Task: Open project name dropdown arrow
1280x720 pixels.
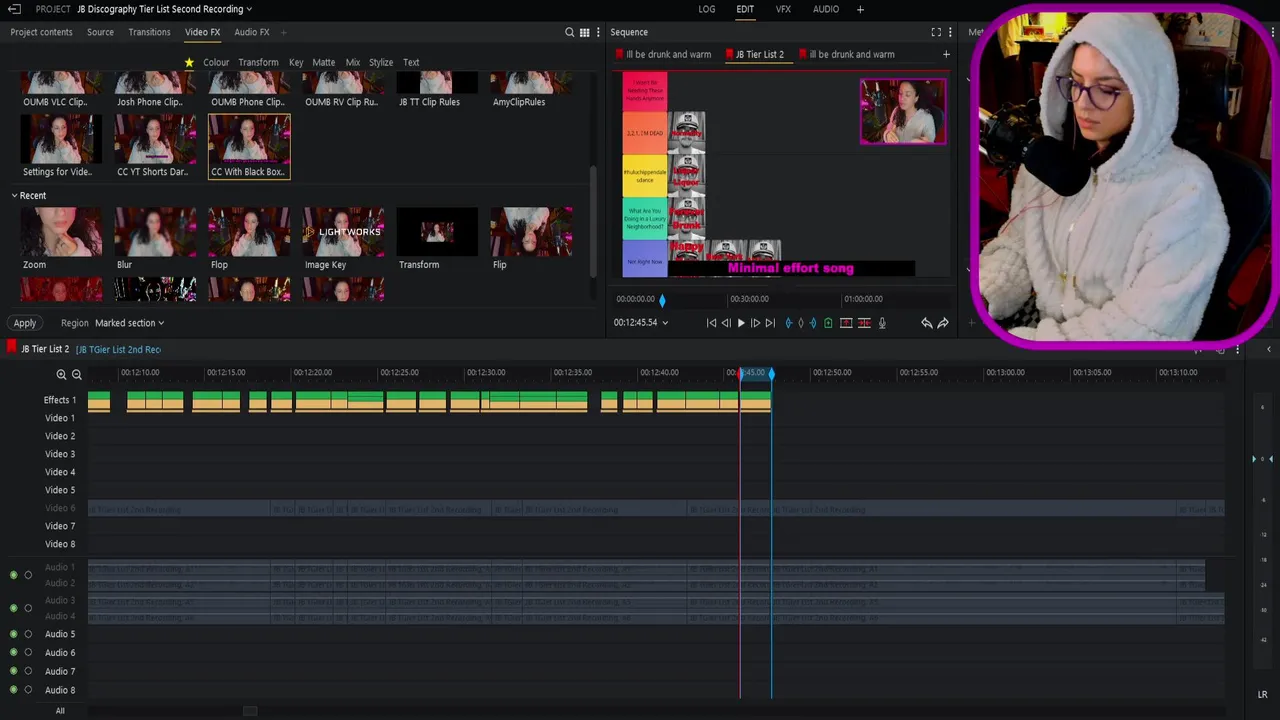Action: [x=249, y=10]
